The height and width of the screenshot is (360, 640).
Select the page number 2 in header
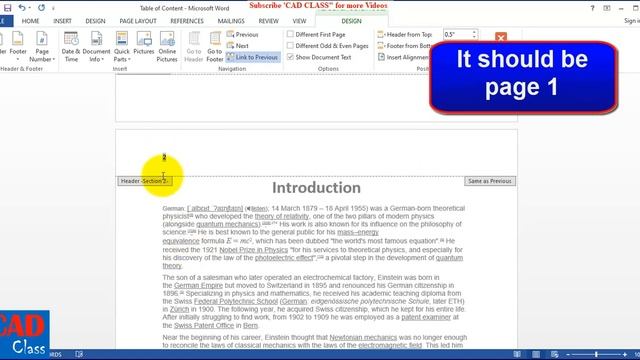pos(164,157)
